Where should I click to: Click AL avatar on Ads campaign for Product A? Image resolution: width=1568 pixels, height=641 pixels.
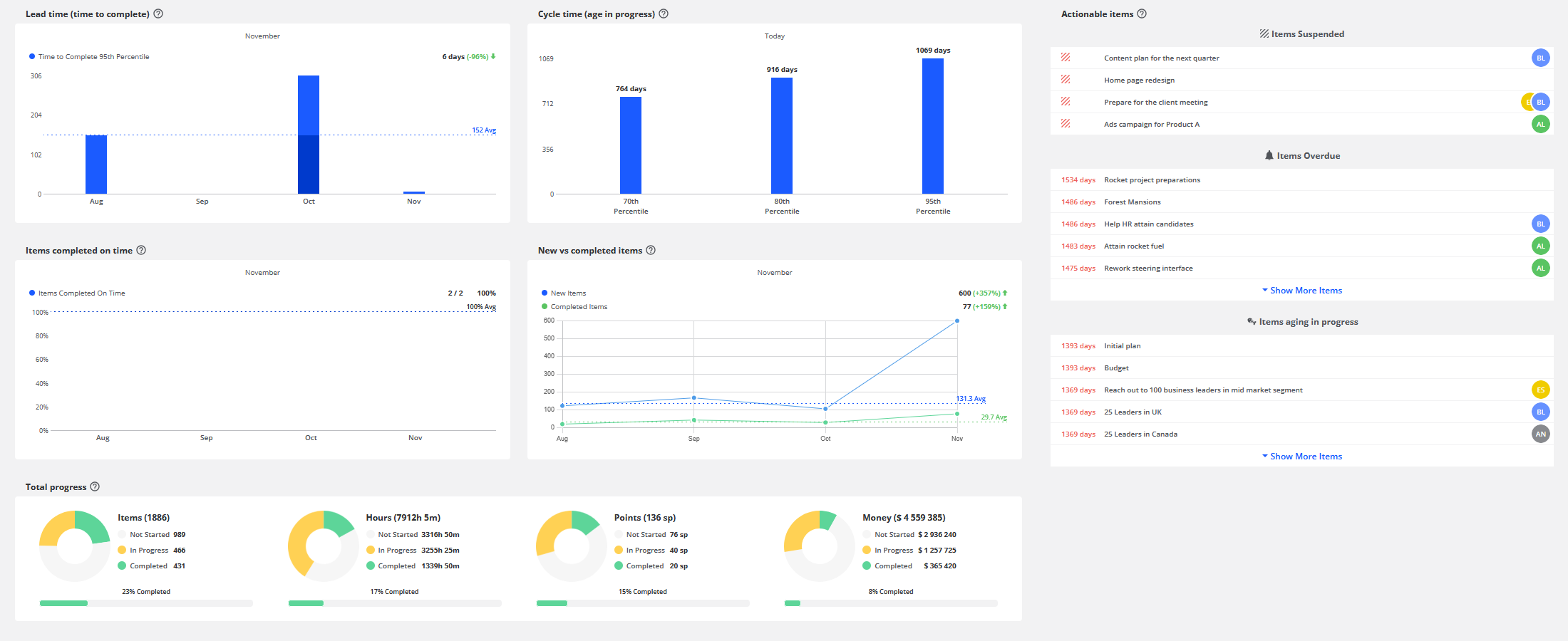click(1540, 124)
